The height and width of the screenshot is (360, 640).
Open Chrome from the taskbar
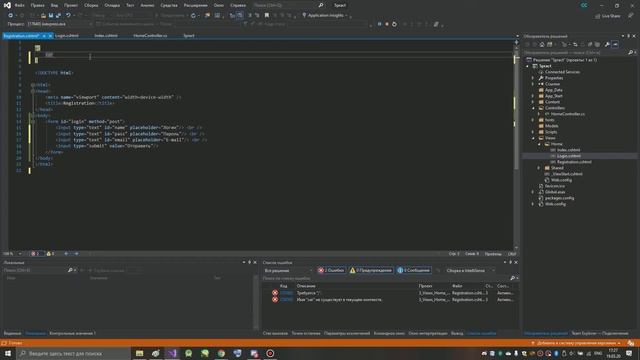click(221, 353)
